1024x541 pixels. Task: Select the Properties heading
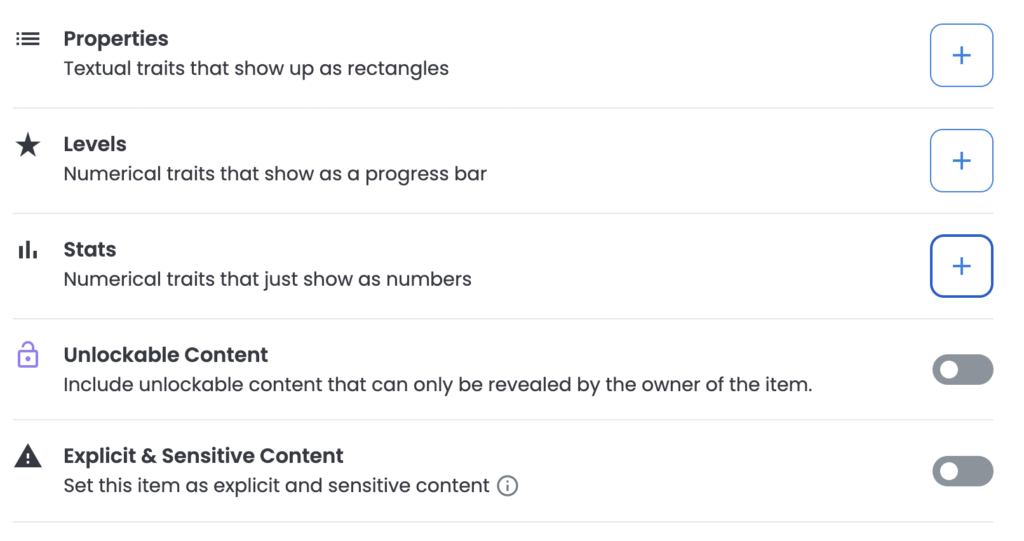116,39
